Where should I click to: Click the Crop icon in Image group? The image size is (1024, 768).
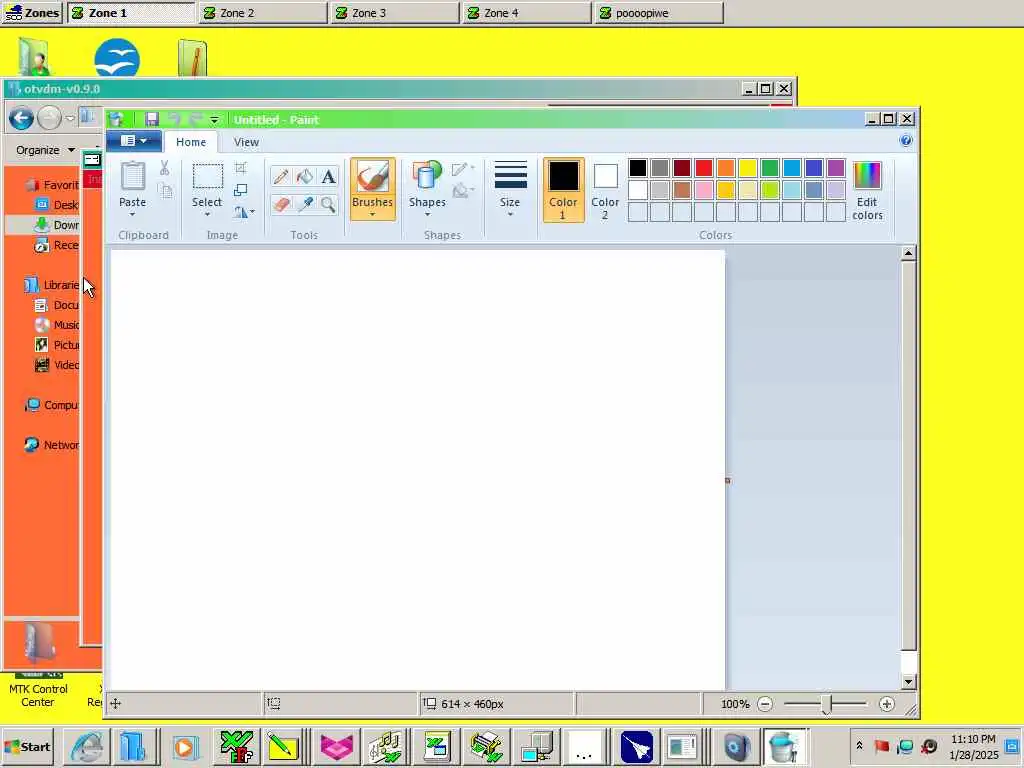click(241, 168)
